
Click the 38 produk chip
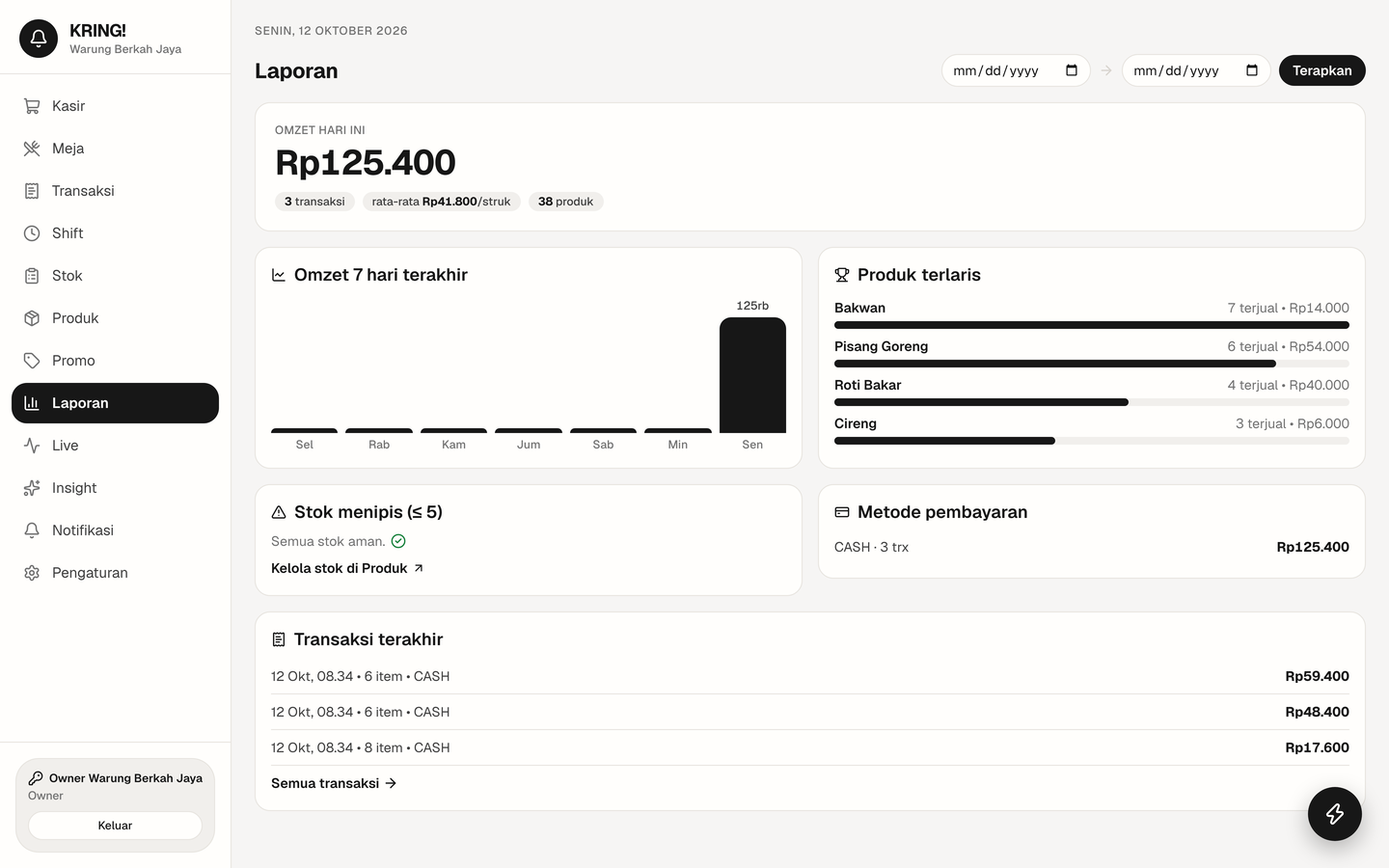tap(566, 202)
